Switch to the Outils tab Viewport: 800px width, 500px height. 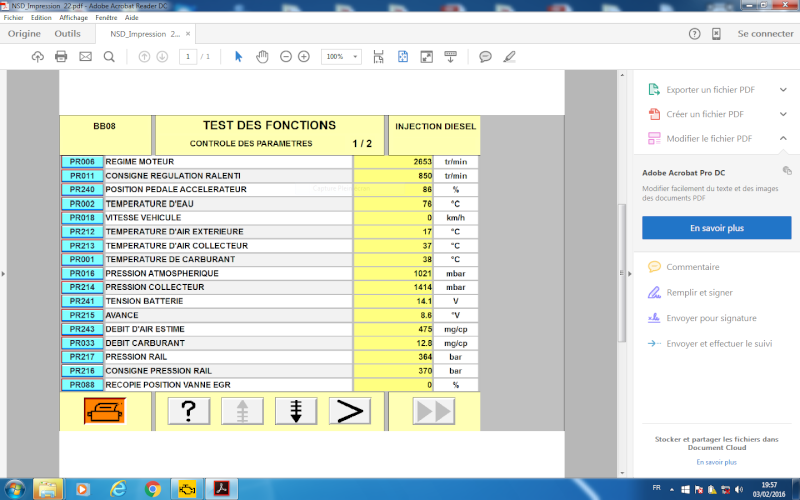tap(67, 34)
